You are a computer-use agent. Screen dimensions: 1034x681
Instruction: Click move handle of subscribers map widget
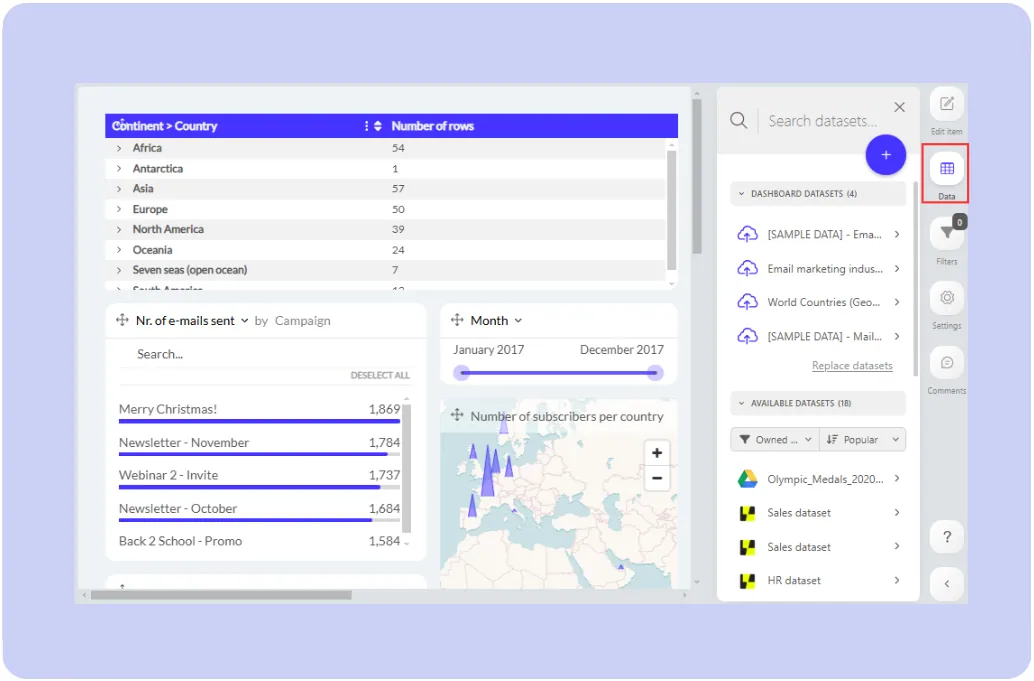coord(457,415)
